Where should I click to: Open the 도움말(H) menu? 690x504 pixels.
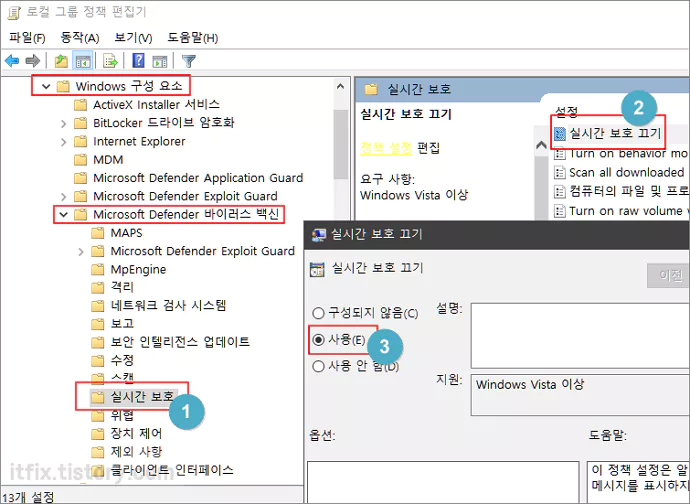click(x=192, y=38)
